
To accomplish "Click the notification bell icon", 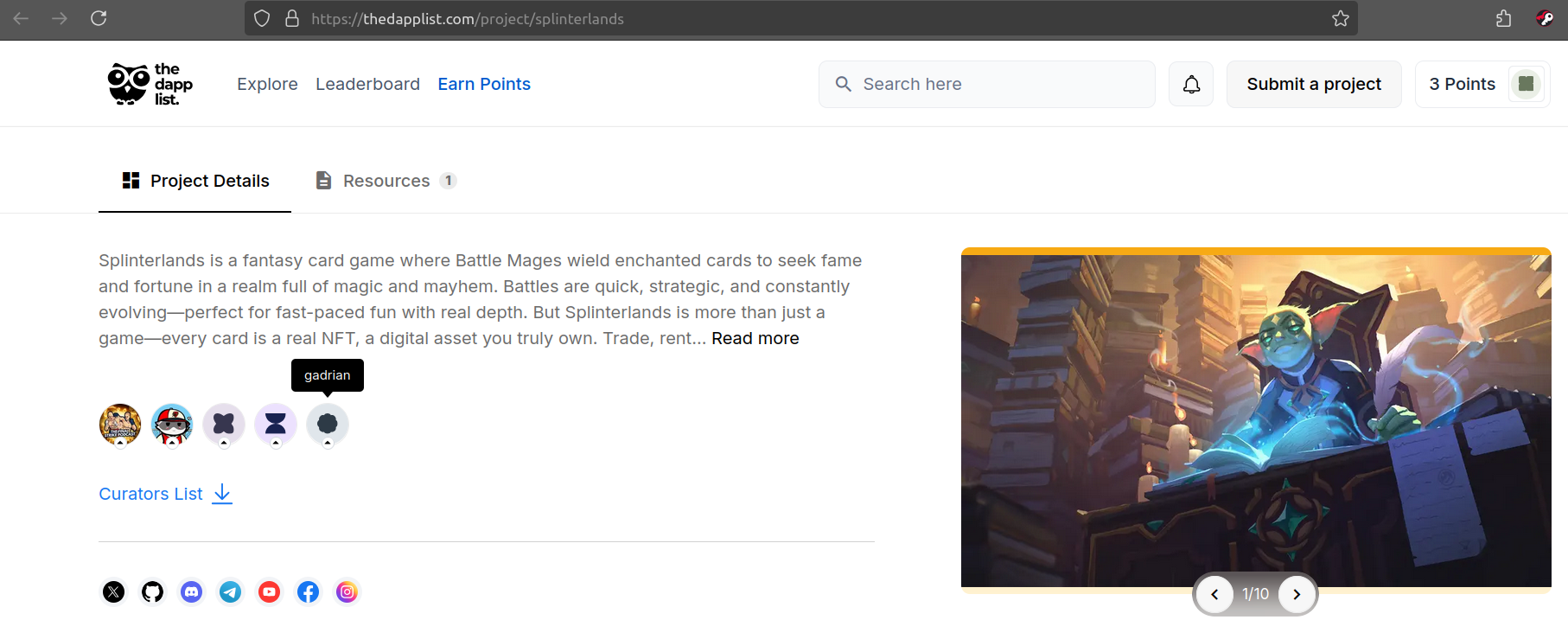I will pos(1191,84).
